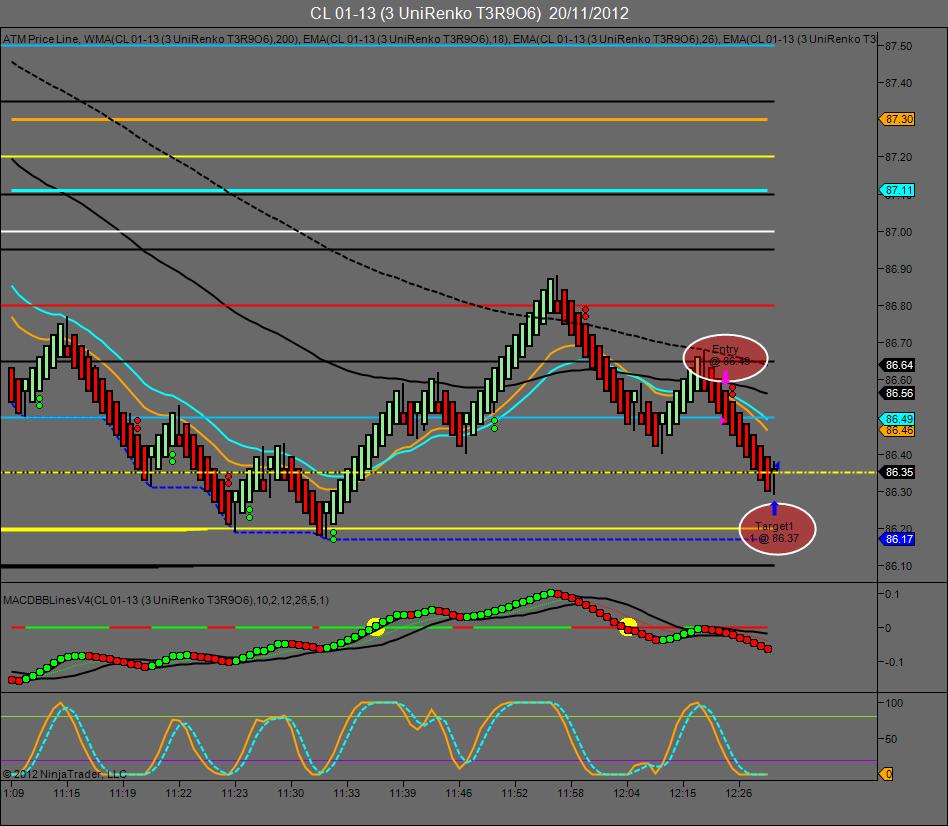Click the 86.70 price axis label
The image size is (948, 826).
(x=898, y=343)
